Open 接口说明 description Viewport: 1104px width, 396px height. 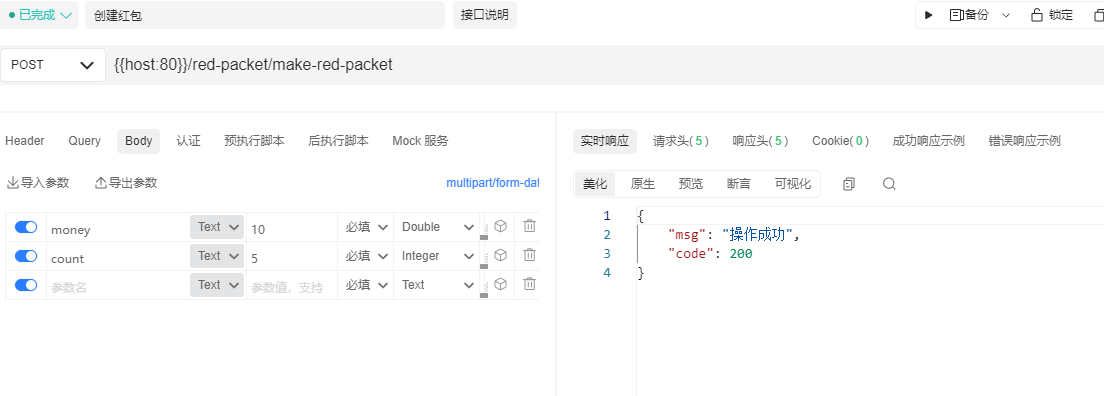pos(484,15)
